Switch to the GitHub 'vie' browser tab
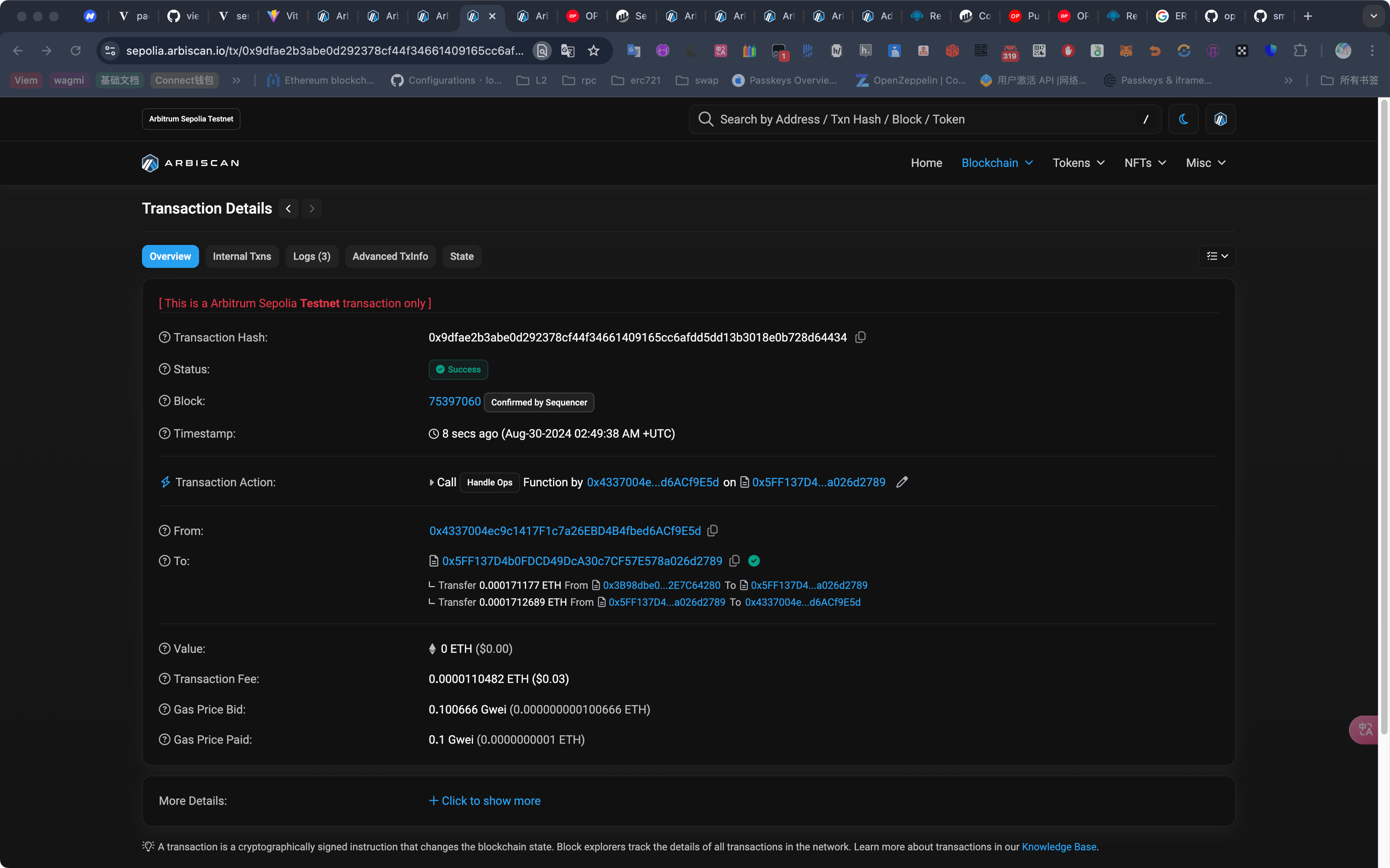This screenshot has height=868, width=1390. tap(184, 16)
